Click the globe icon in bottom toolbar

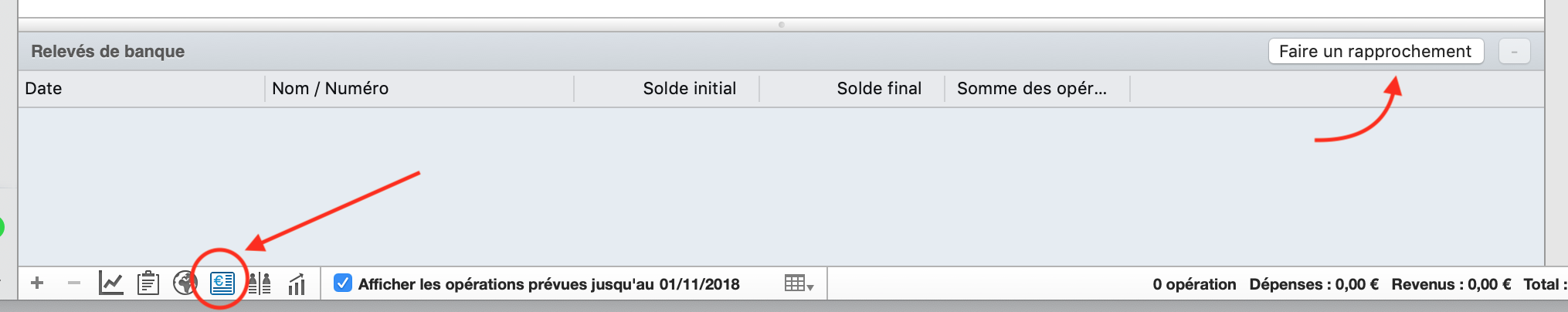[x=185, y=283]
